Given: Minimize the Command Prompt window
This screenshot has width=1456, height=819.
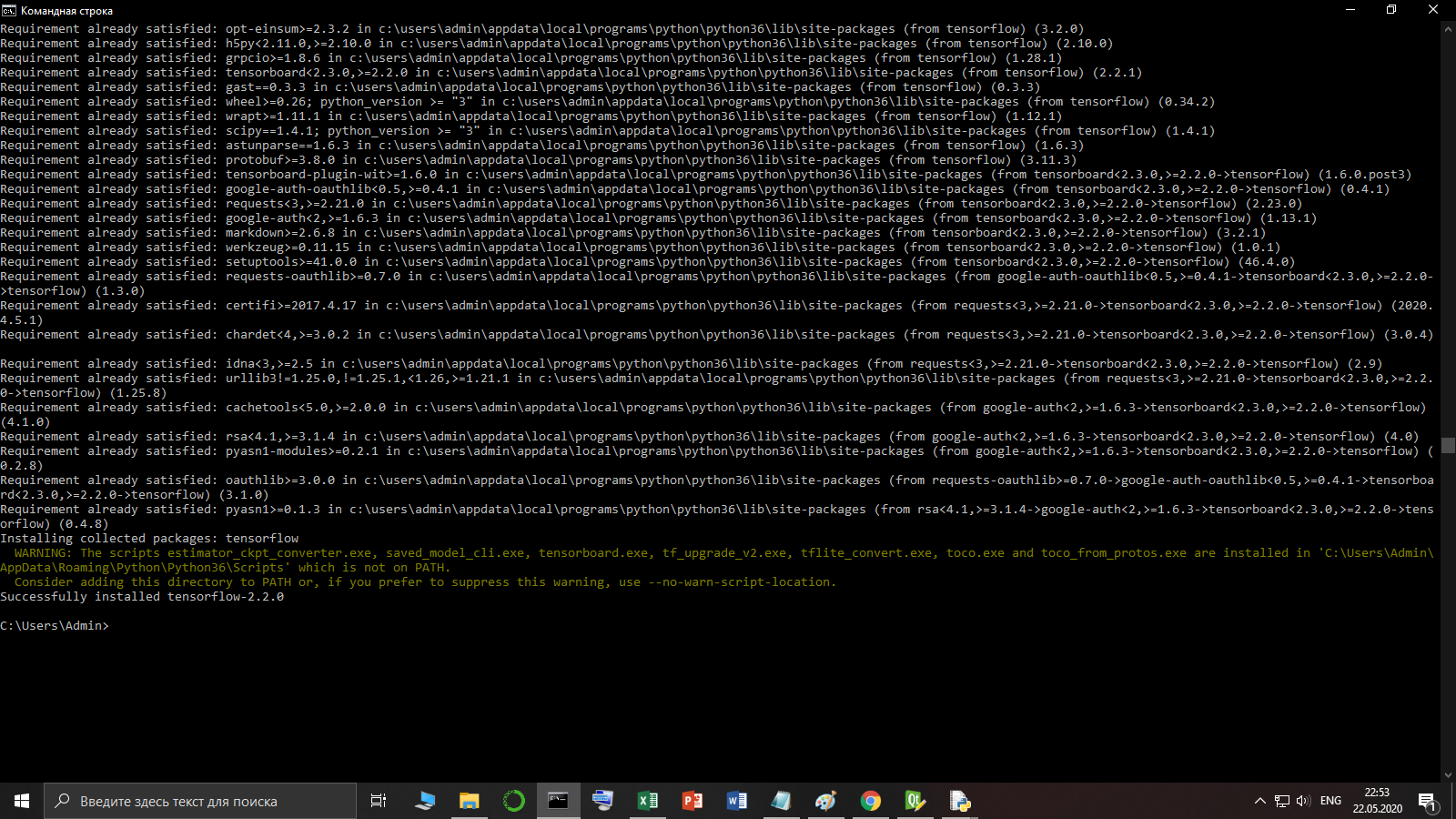Looking at the screenshot, I should click(x=1350, y=10).
